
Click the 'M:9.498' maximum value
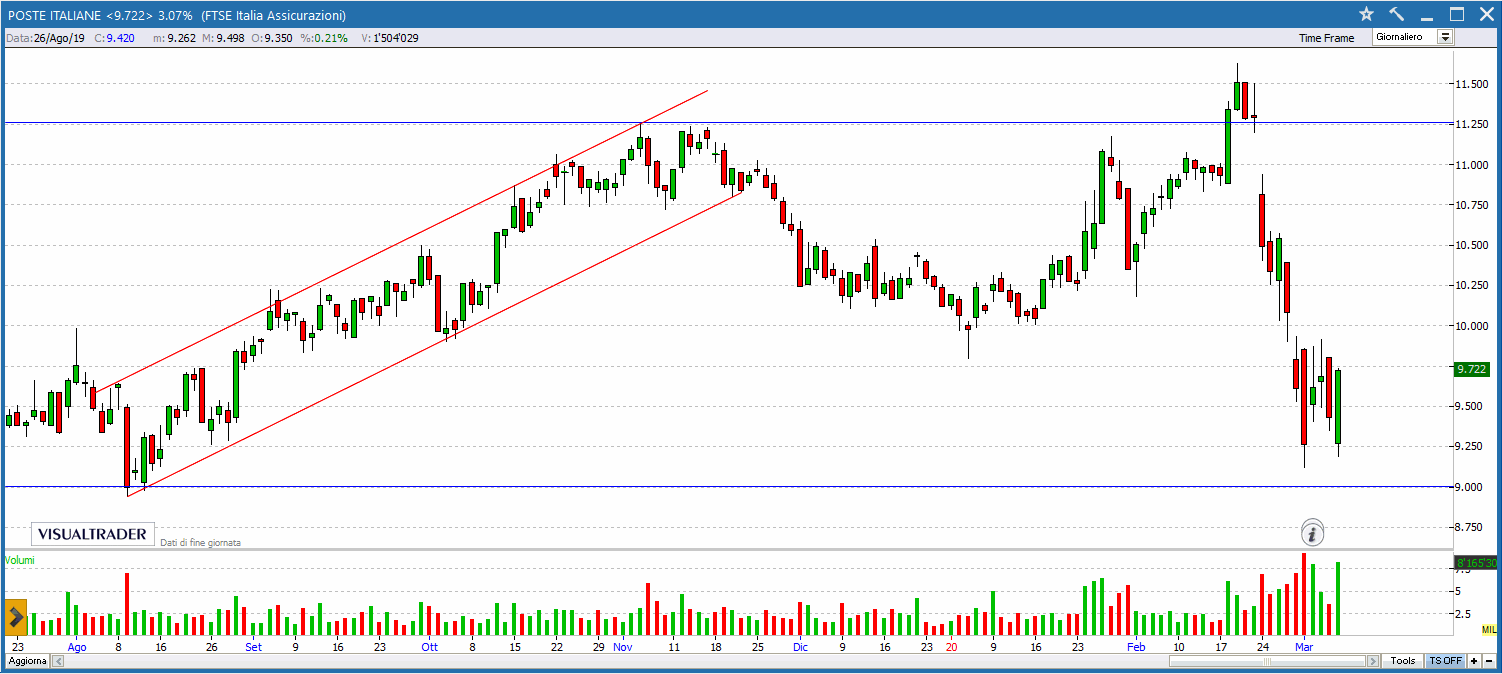click(x=222, y=38)
